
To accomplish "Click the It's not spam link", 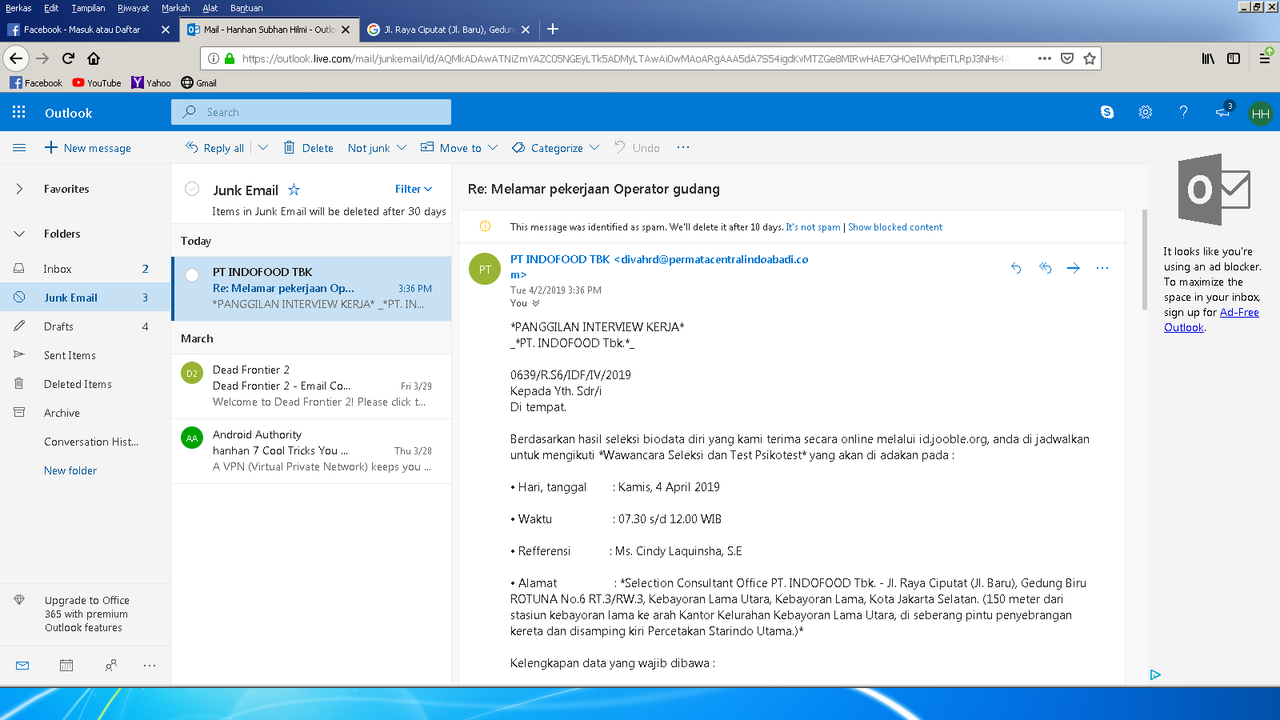I will (x=813, y=227).
